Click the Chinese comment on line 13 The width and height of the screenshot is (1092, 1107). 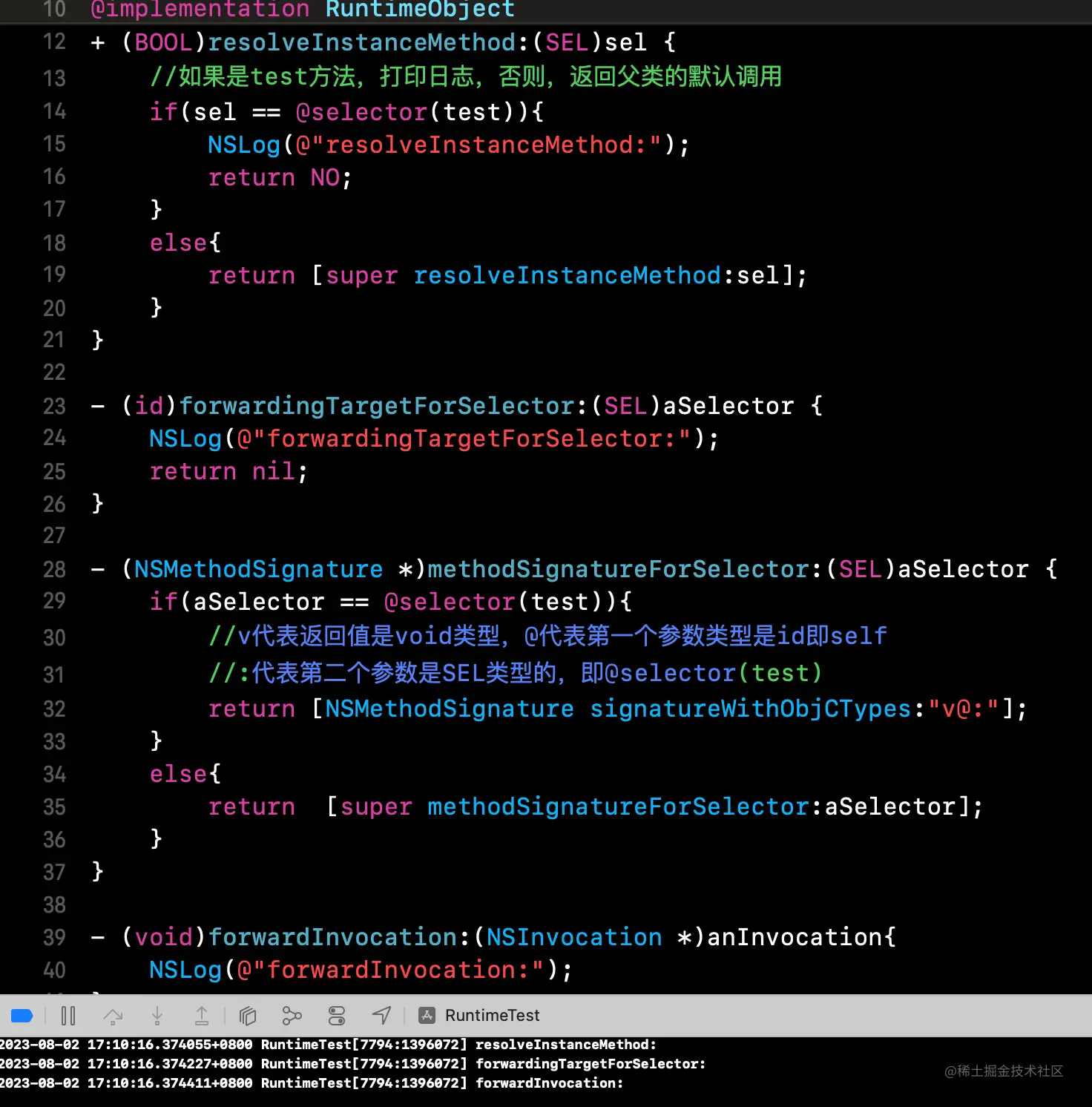(x=466, y=76)
